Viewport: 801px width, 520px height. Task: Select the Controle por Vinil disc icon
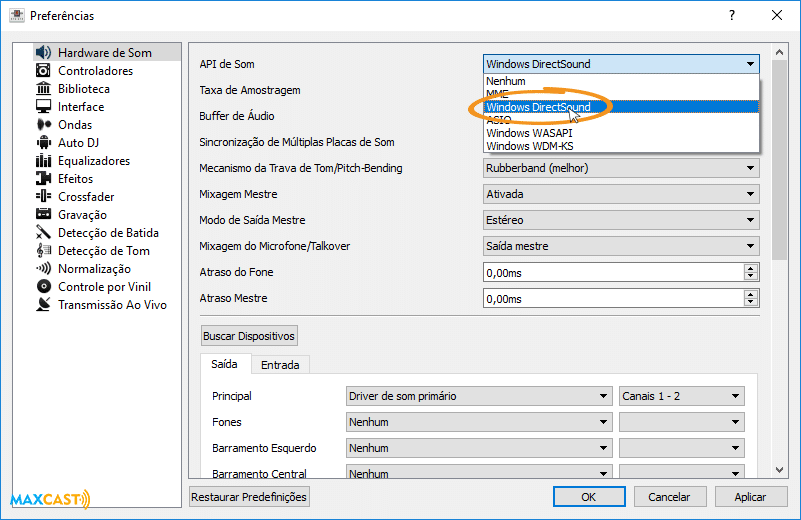[43, 287]
